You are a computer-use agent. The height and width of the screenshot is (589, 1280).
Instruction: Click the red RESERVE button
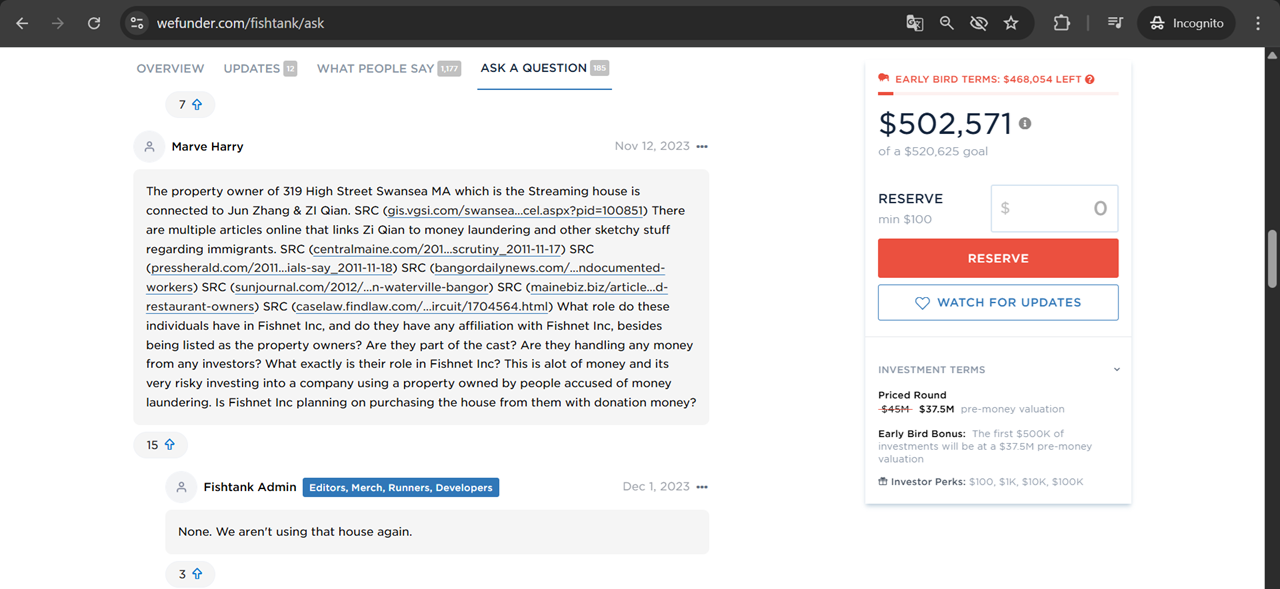pyautogui.click(x=998, y=258)
